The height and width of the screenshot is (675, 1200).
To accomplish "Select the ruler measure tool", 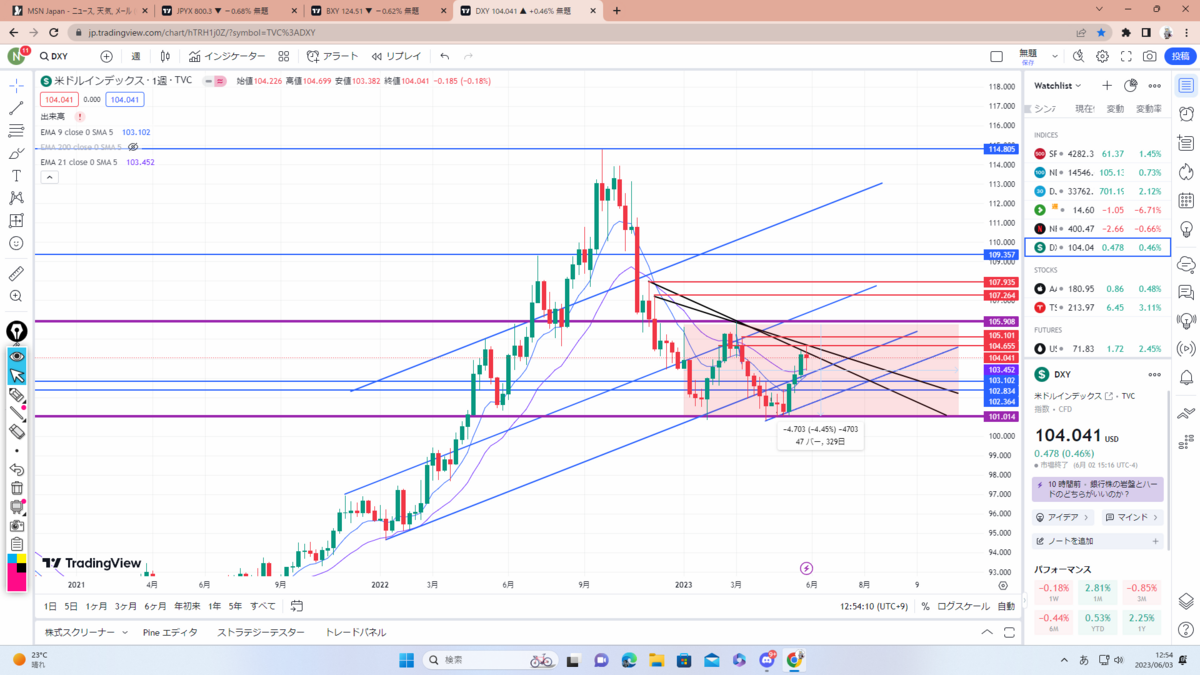I will point(16,273).
